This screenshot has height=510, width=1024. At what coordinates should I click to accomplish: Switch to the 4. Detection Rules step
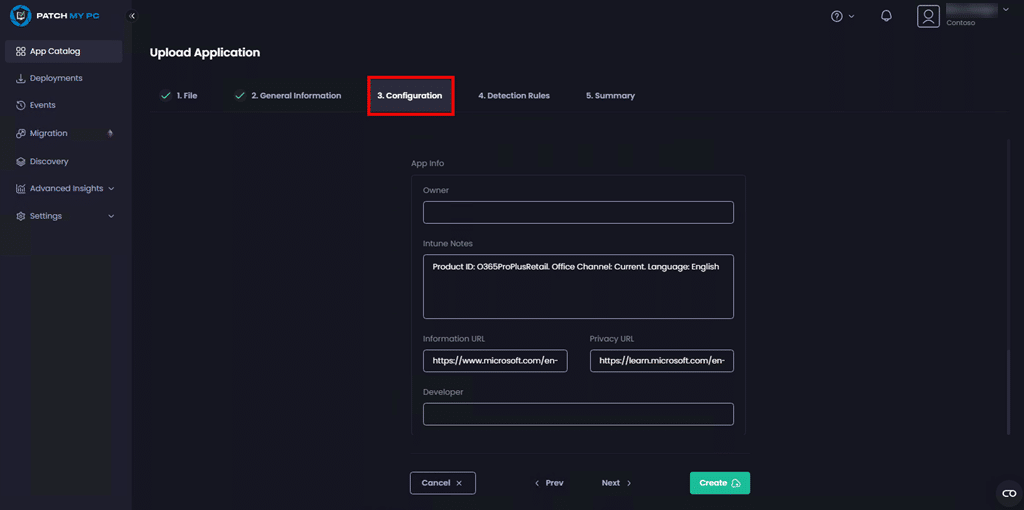click(513, 96)
